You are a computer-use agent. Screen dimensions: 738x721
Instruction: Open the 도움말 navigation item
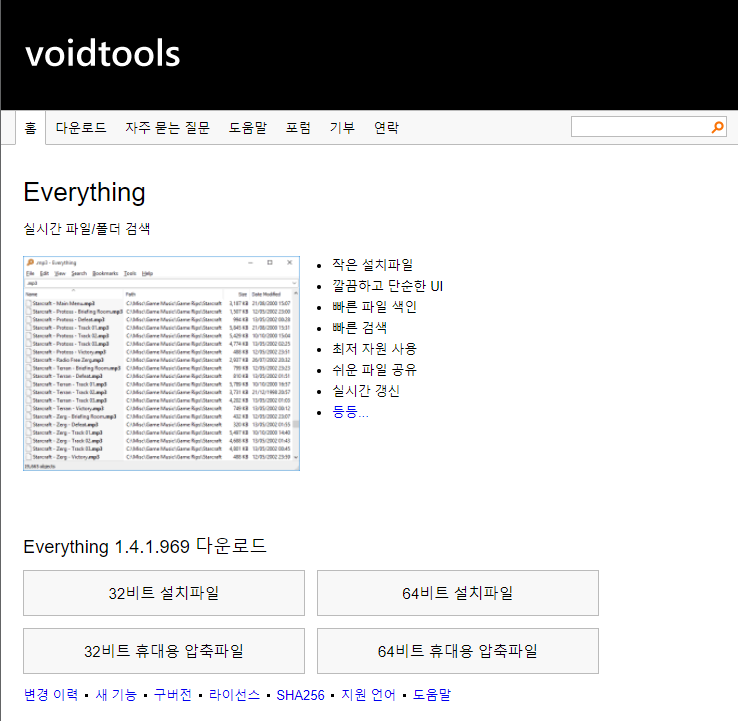[248, 128]
